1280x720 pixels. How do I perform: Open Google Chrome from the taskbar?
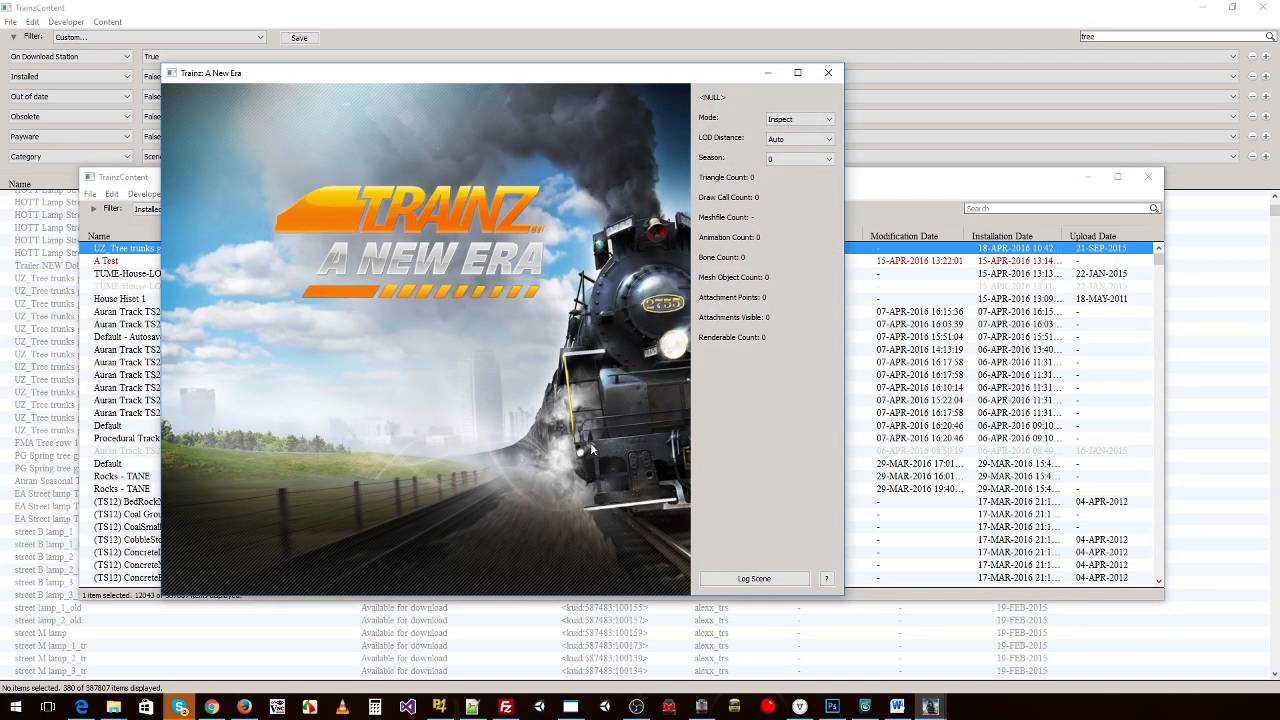(212, 707)
